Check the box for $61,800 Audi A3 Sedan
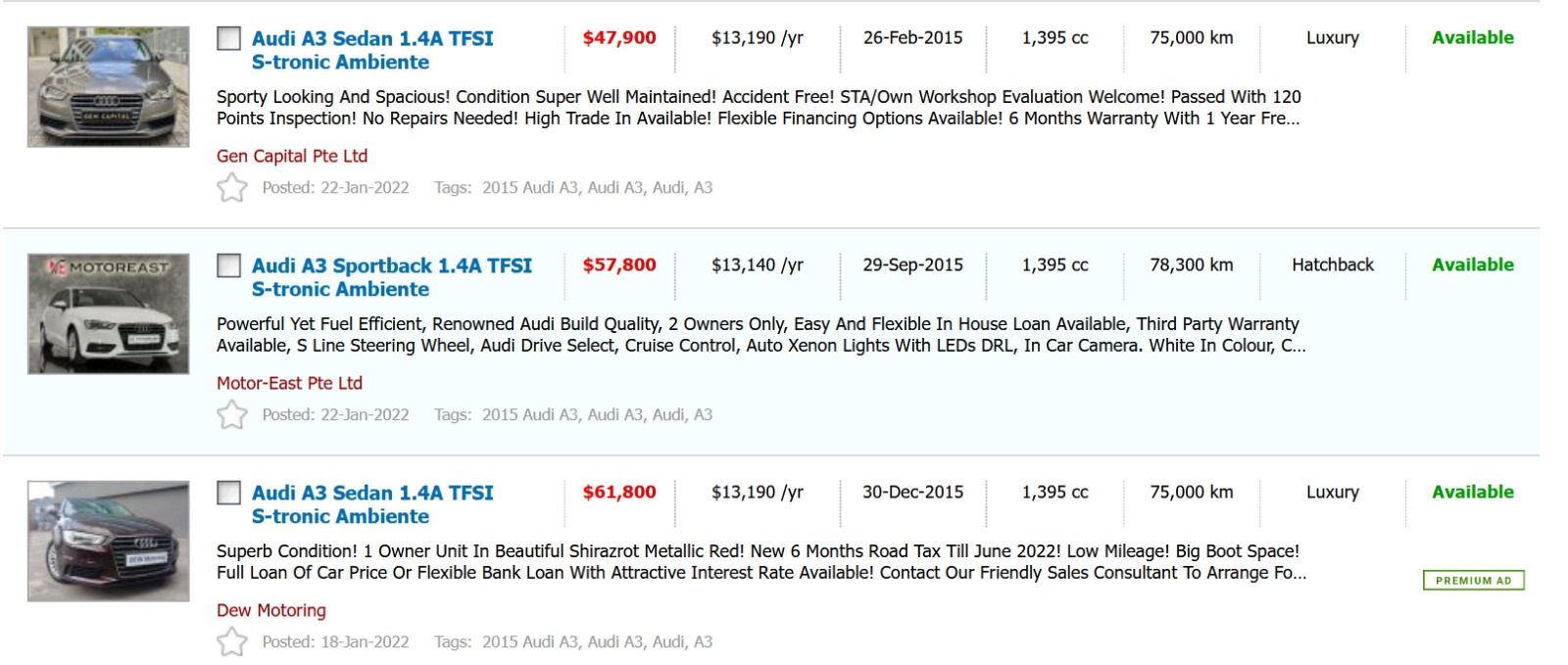 (x=228, y=493)
